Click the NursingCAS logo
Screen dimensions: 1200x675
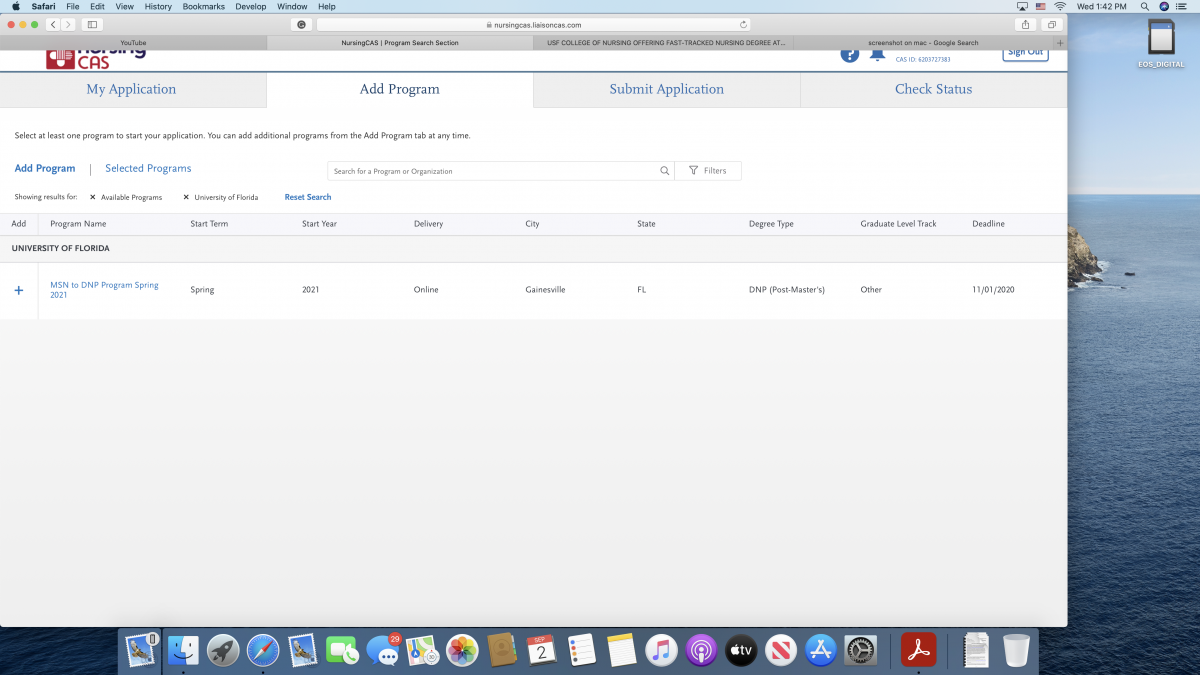click(x=95, y=58)
